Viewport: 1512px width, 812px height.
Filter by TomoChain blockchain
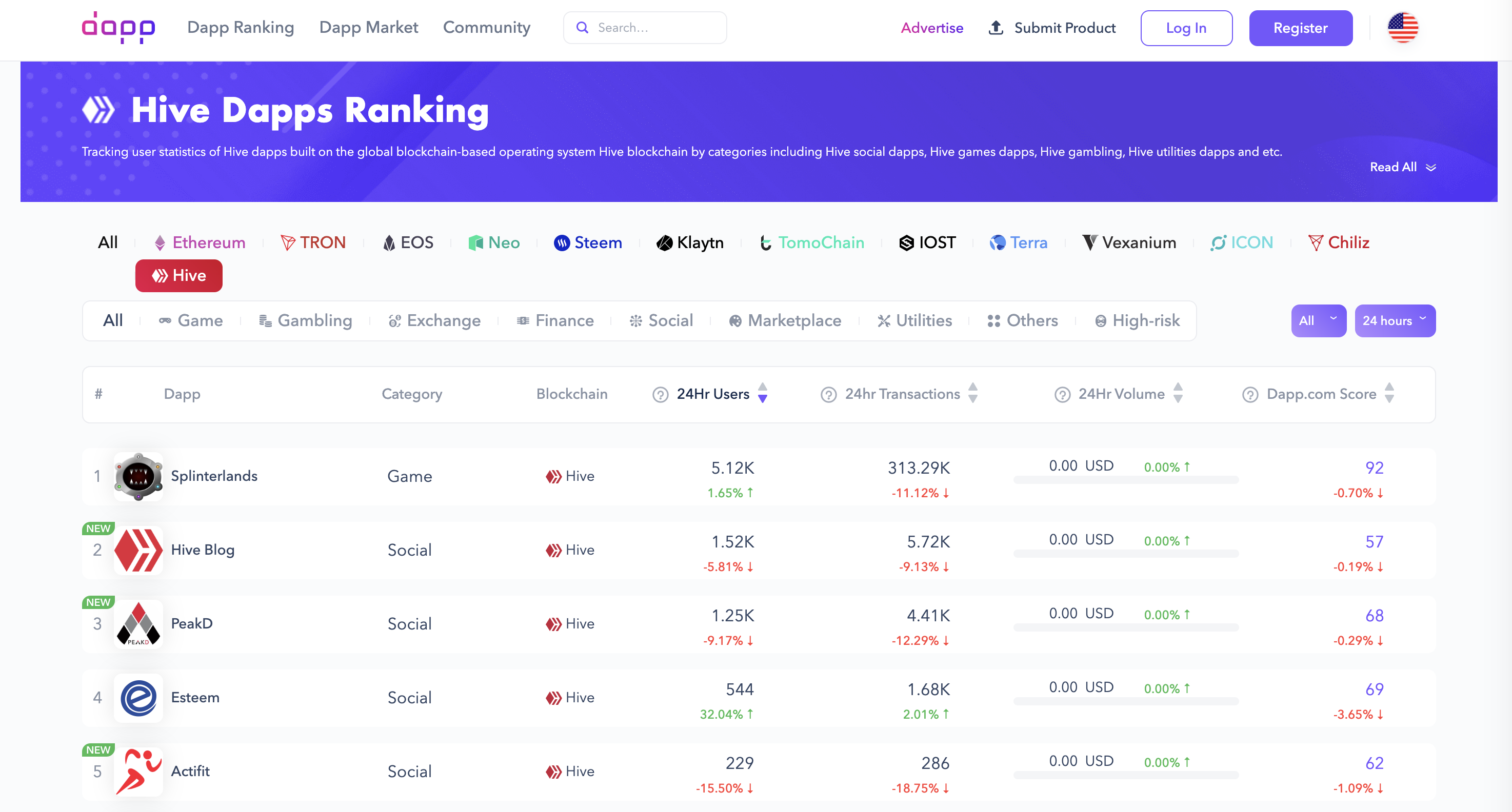[x=812, y=243]
